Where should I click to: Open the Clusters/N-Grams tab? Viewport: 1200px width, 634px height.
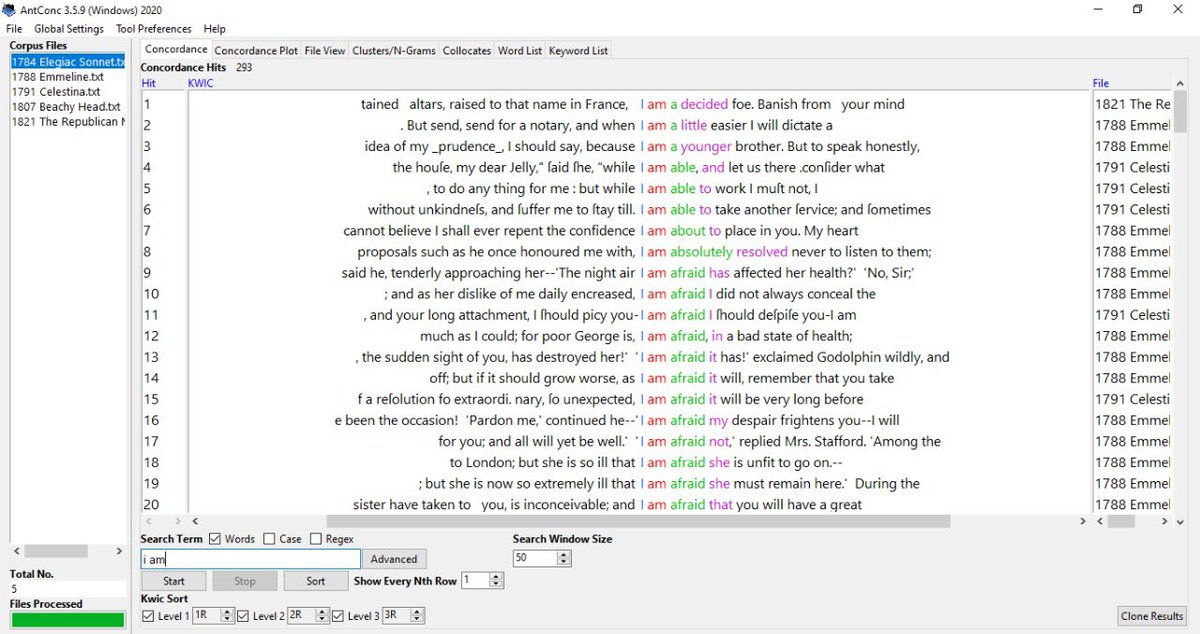point(394,51)
